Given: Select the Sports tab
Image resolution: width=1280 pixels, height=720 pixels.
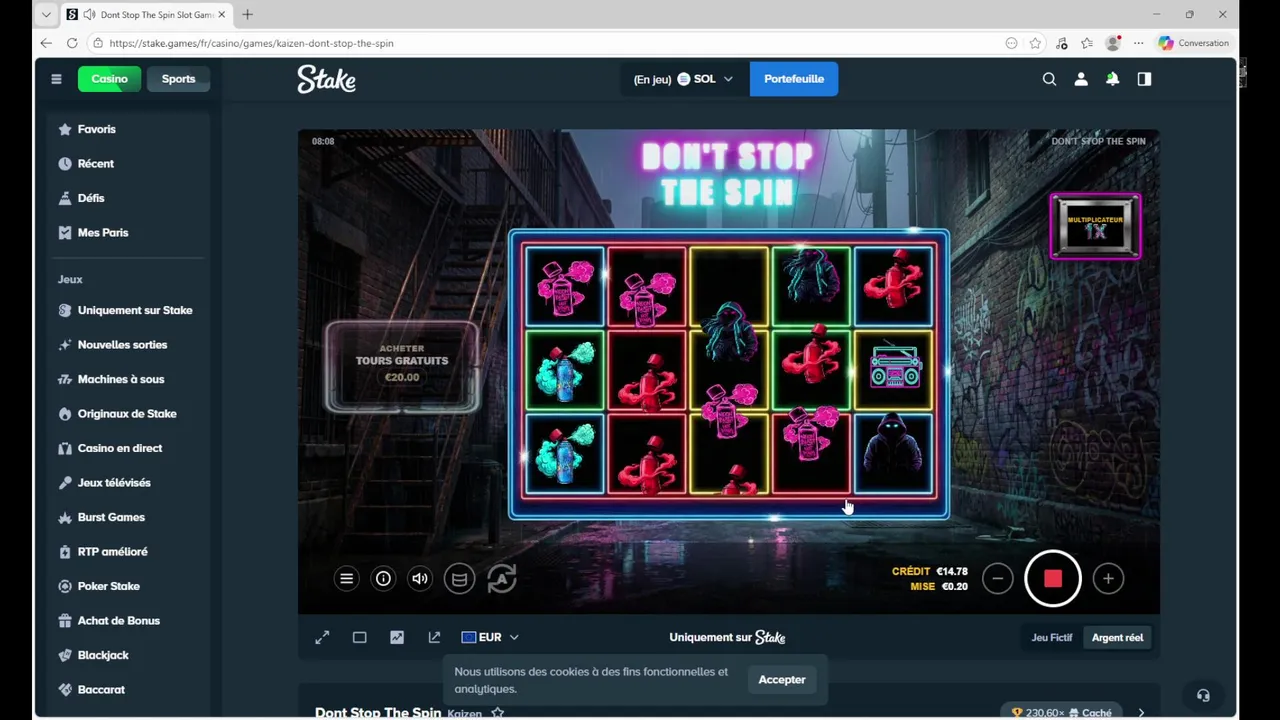Looking at the screenshot, I should (x=179, y=79).
